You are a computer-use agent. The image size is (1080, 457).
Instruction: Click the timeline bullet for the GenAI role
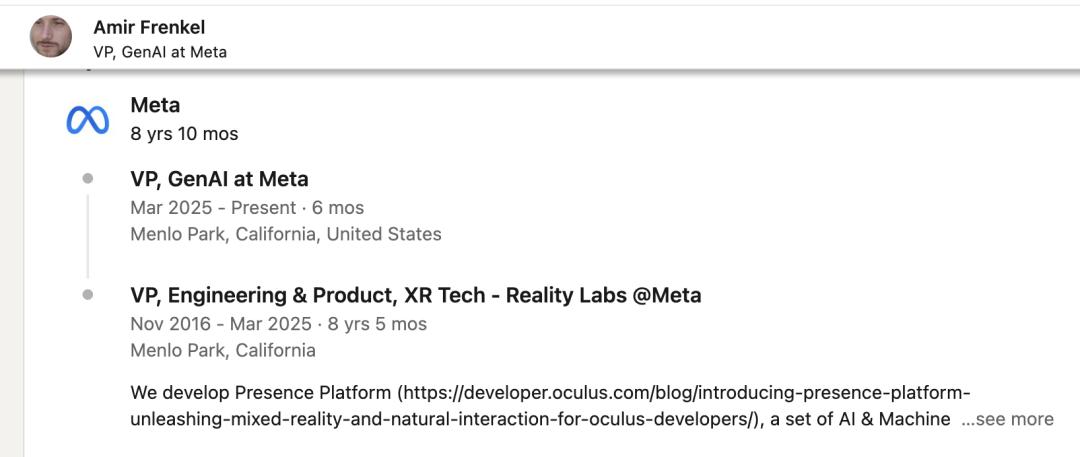[x=88, y=179]
